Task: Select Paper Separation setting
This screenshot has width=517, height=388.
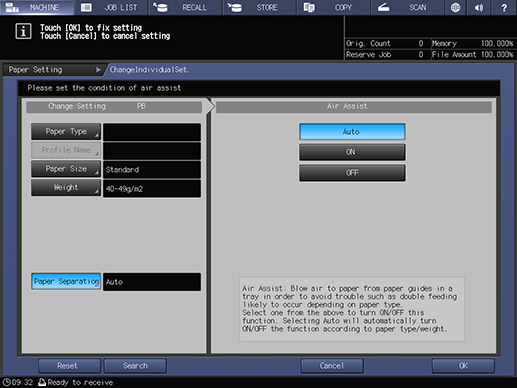Action: point(66,281)
